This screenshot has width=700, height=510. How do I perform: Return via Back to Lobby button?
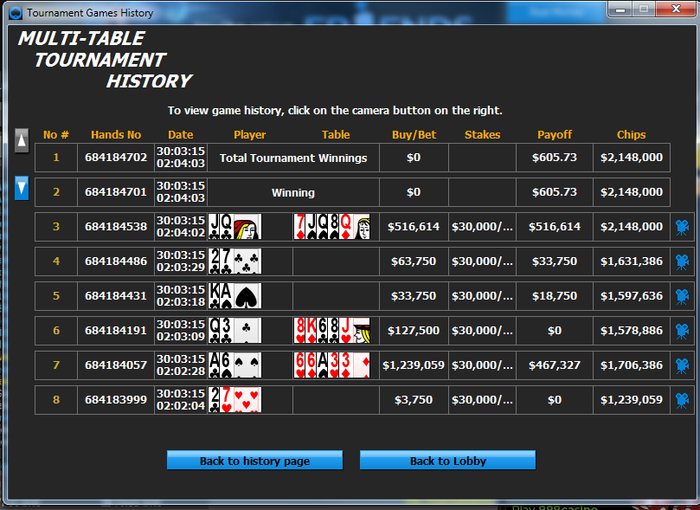pos(448,460)
